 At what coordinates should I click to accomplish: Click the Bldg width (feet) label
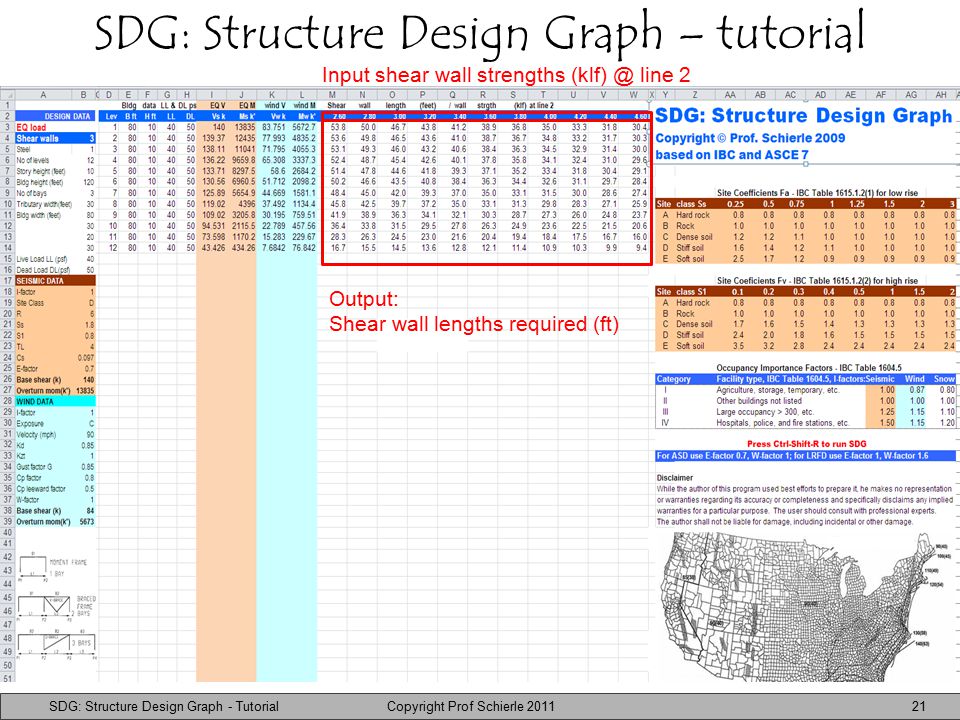pyautogui.click(x=39, y=216)
